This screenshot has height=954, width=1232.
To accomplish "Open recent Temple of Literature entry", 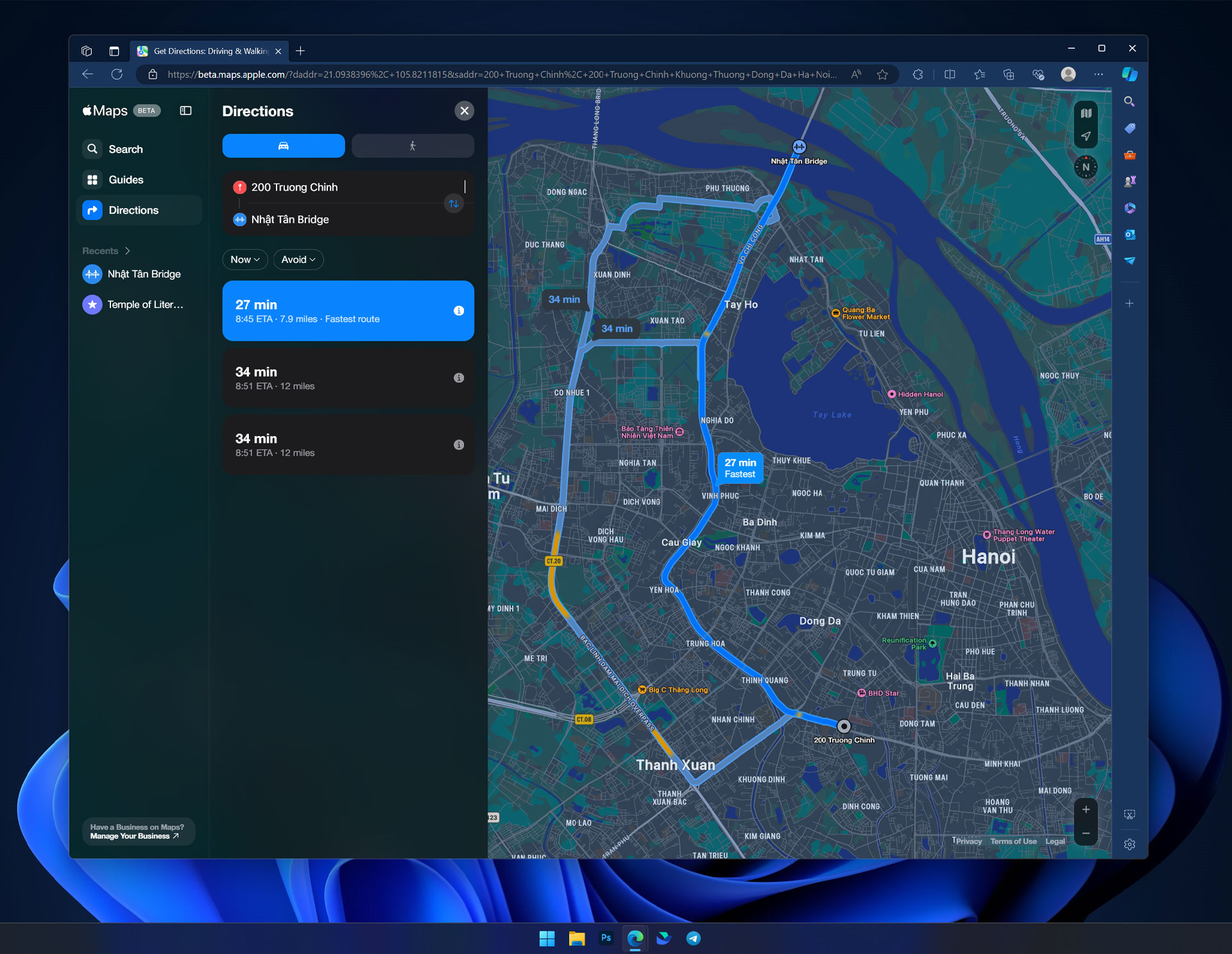I will pos(133,304).
